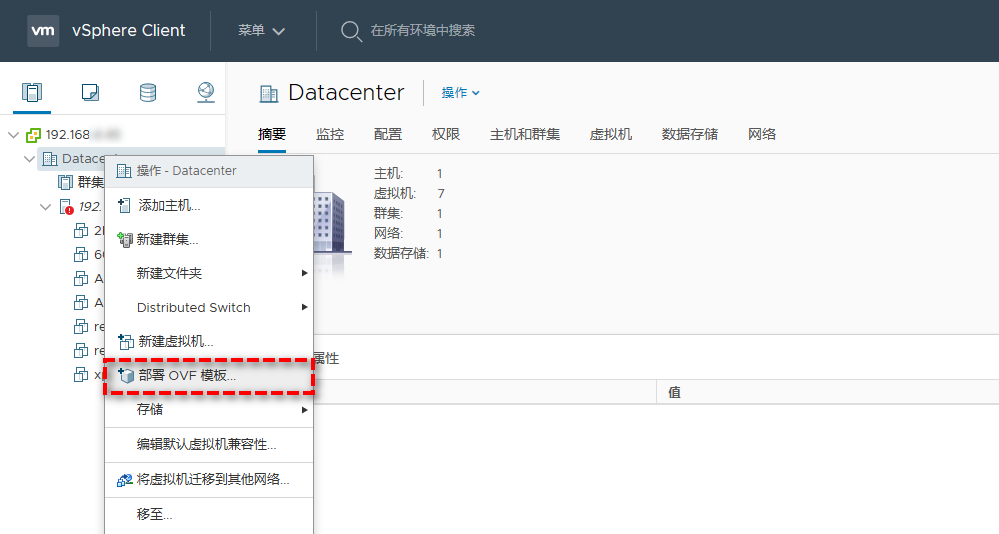999x534 pixels.
Task: Open the 菜单 dropdown
Action: pos(261,31)
